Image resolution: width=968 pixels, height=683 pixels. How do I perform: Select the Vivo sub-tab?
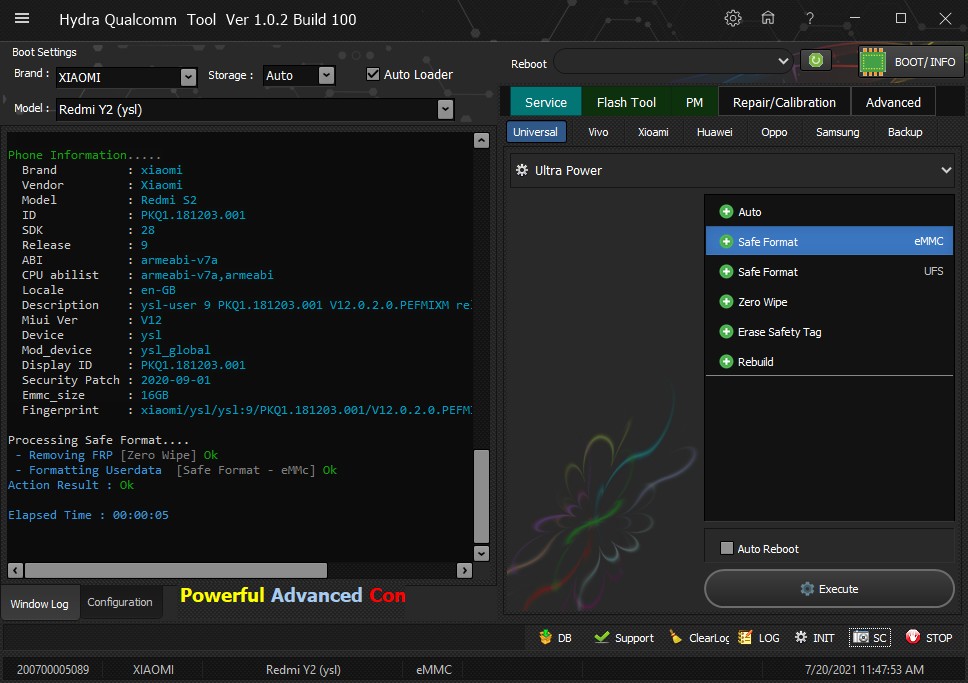pos(598,132)
